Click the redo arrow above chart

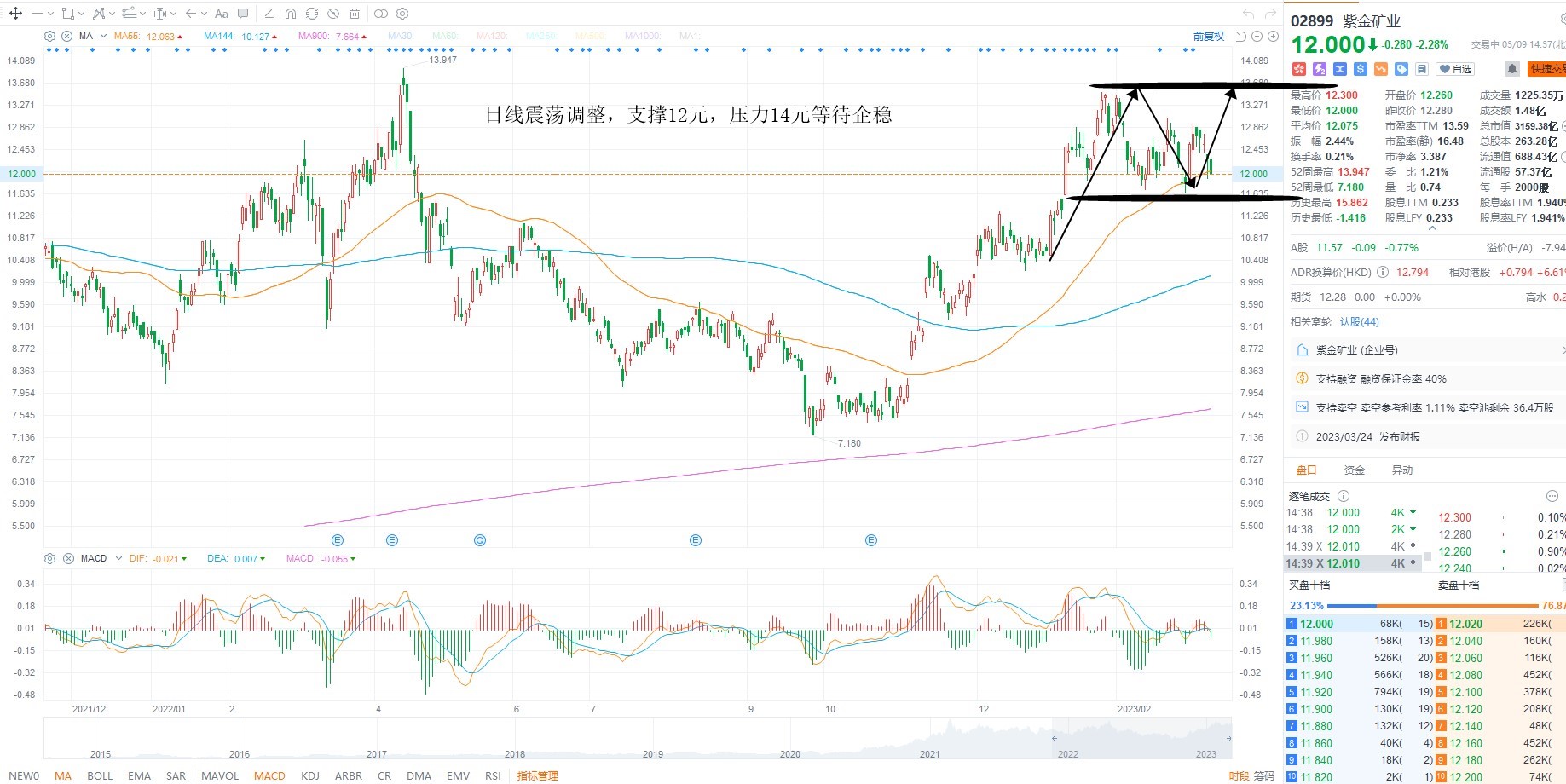pos(1269,14)
